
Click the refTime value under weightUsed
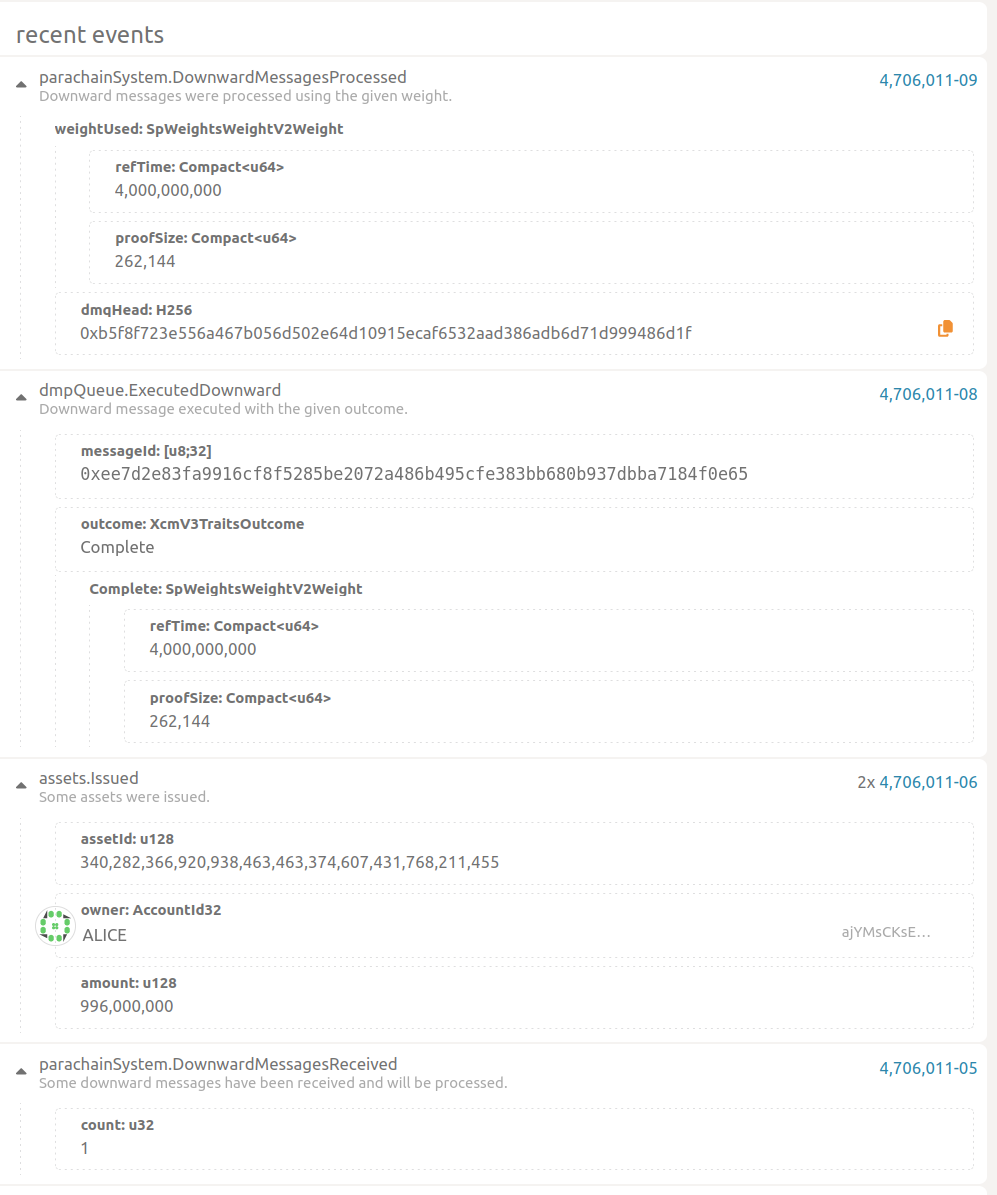pos(168,190)
